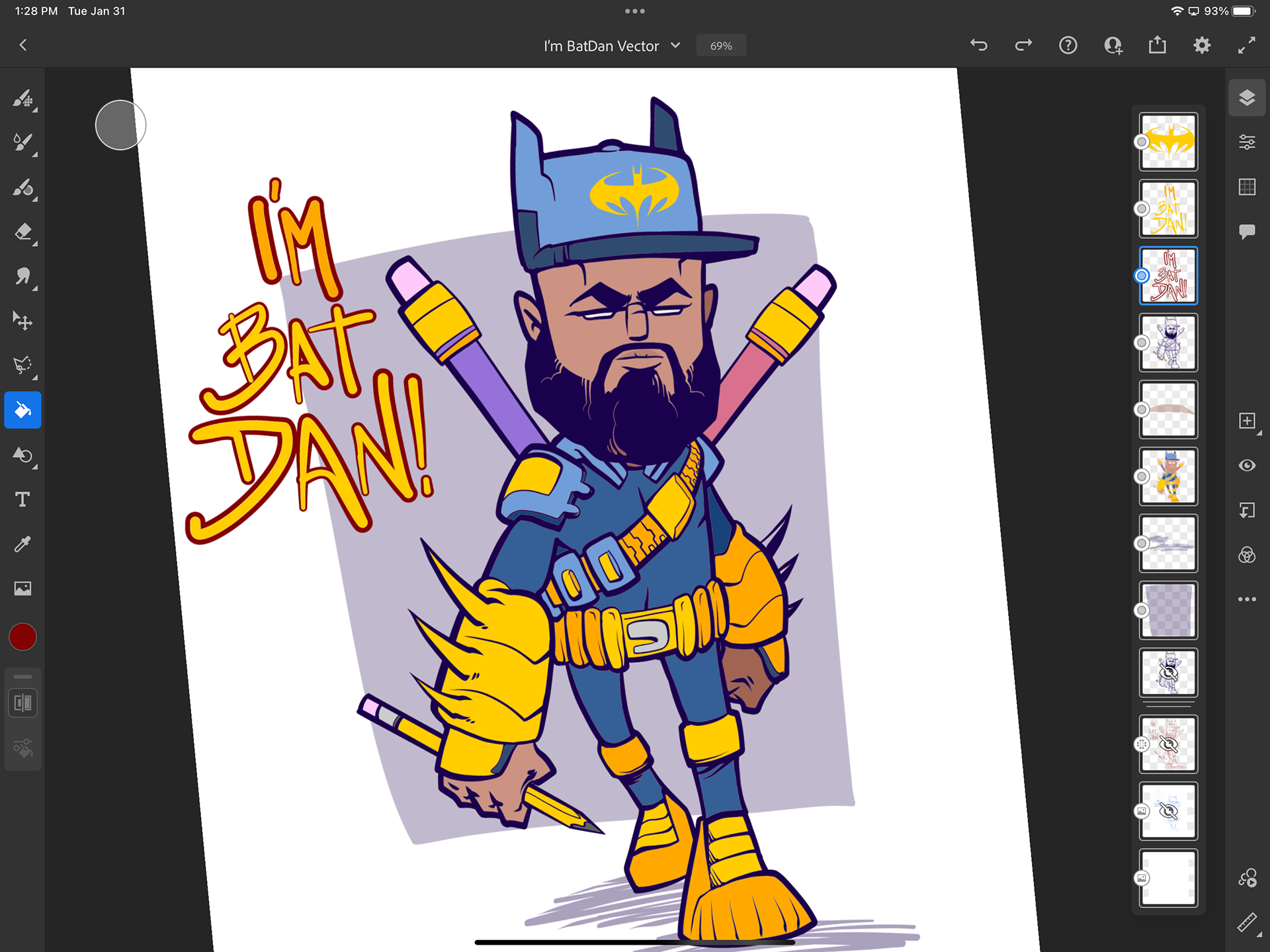The height and width of the screenshot is (952, 1270).
Task: Tap the bat logo layer's type indicator circle
Action: (x=1142, y=142)
